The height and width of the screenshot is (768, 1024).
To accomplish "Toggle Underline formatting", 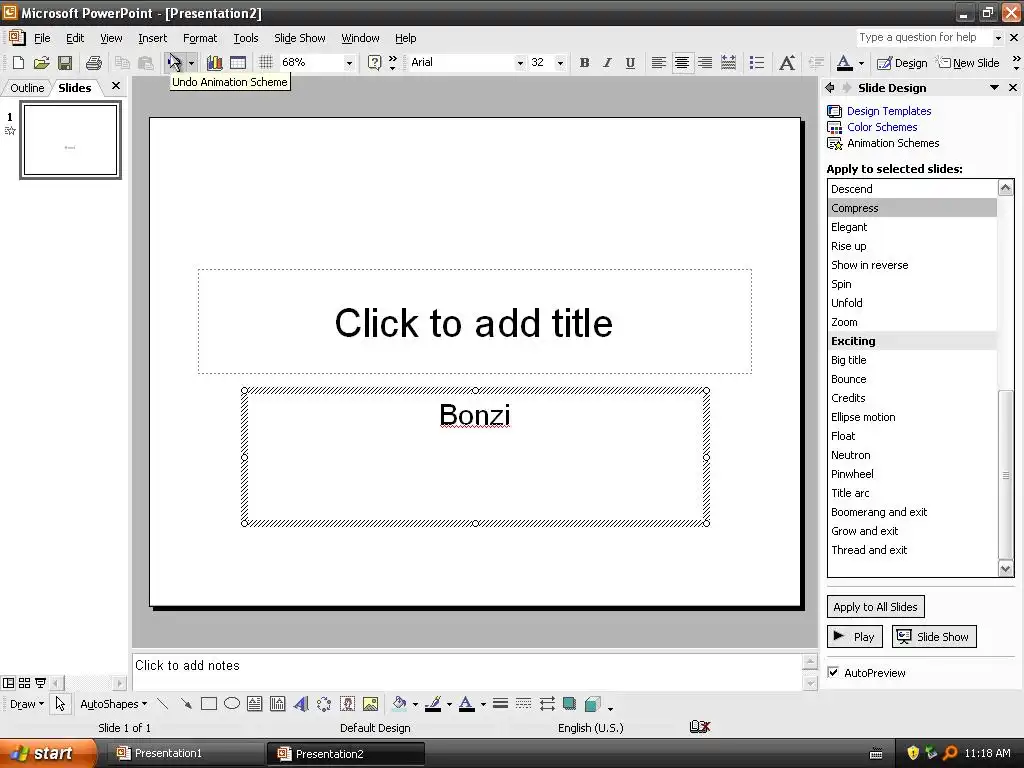I will click(630, 63).
